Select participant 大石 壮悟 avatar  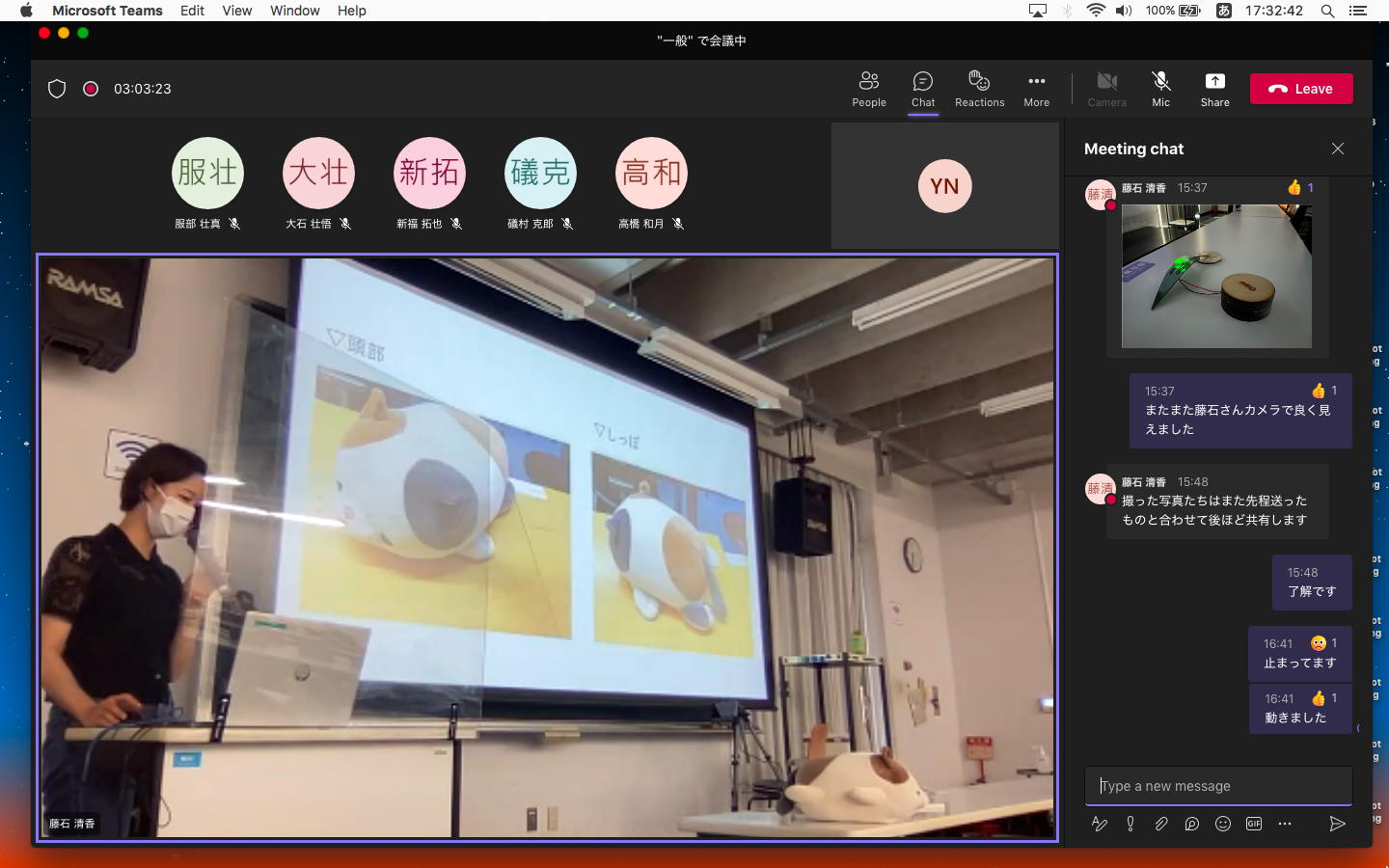[x=318, y=173]
